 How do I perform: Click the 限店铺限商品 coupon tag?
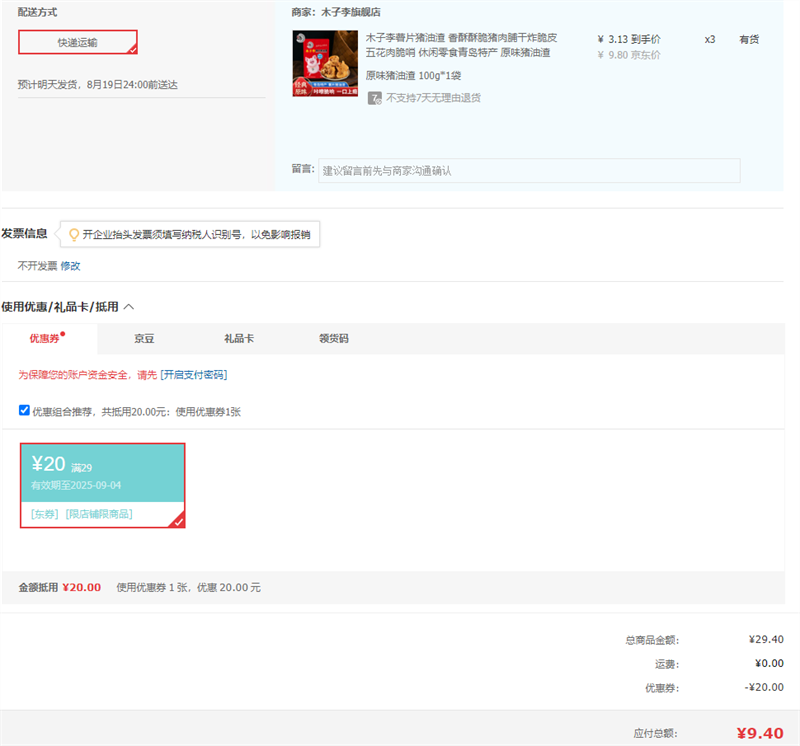tap(99, 514)
